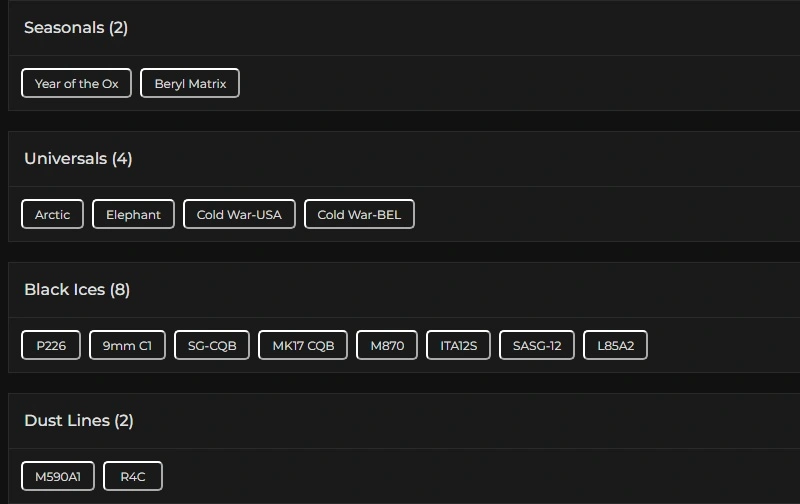Choose the SG-CQB Black Ice tag
This screenshot has width=800, height=504.
[x=212, y=346]
